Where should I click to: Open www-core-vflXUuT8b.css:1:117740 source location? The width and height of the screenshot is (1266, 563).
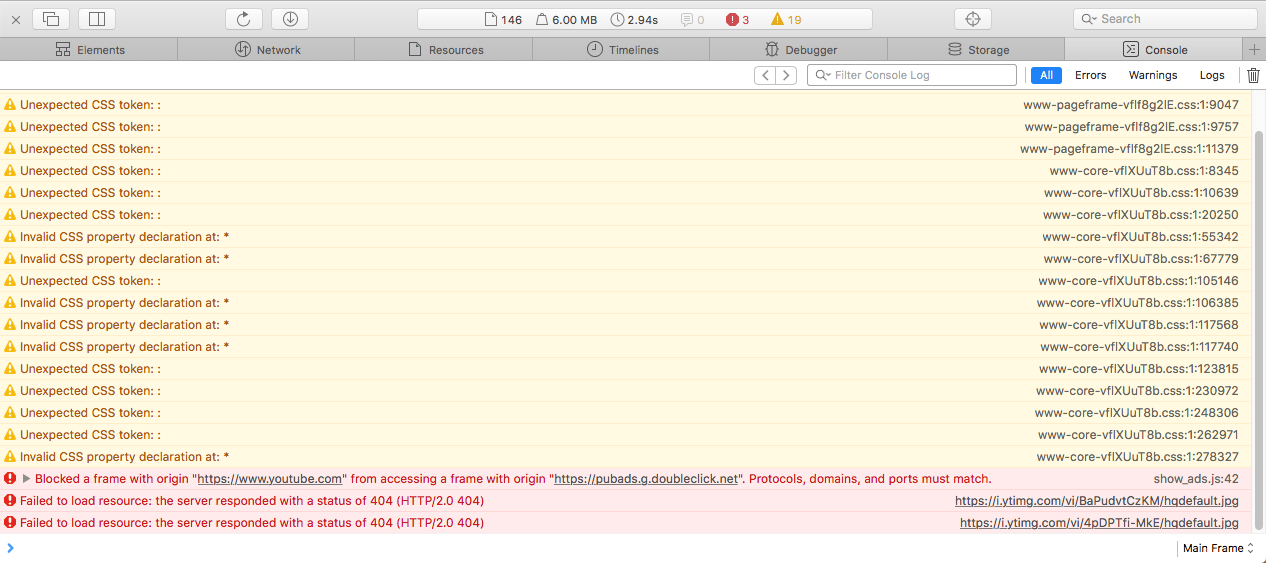1139,347
